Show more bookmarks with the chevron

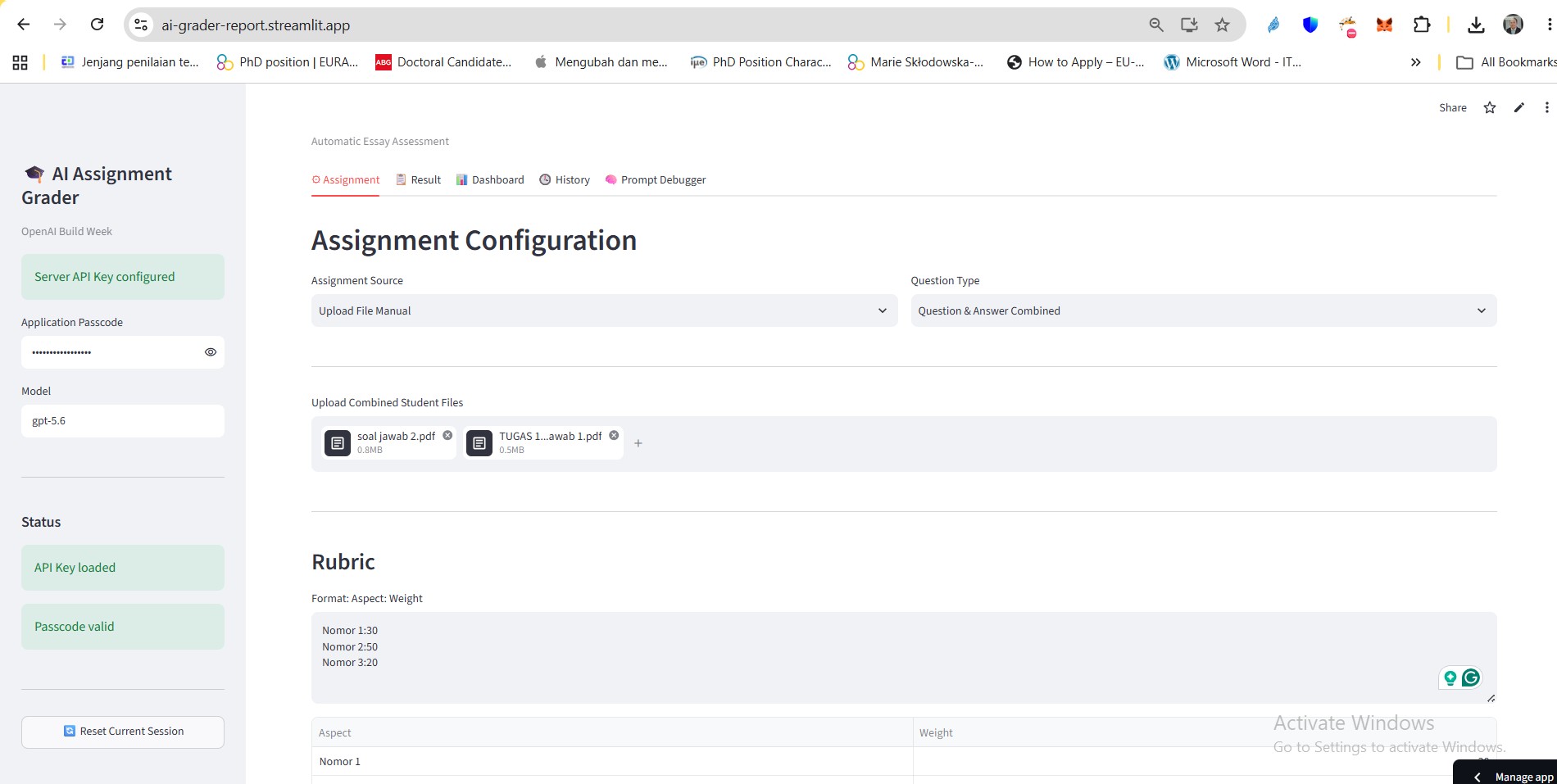(x=1415, y=62)
